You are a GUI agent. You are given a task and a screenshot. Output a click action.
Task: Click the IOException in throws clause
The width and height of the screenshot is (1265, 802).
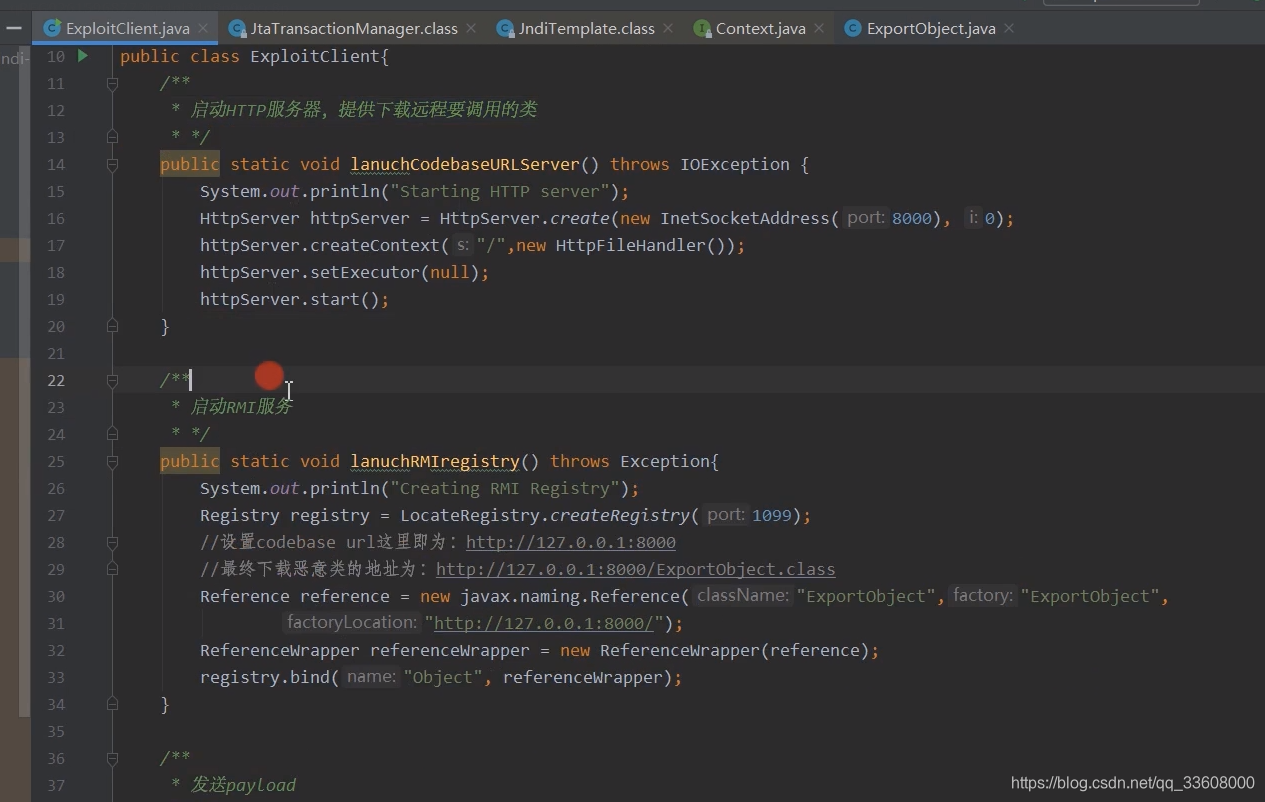[x=735, y=164]
